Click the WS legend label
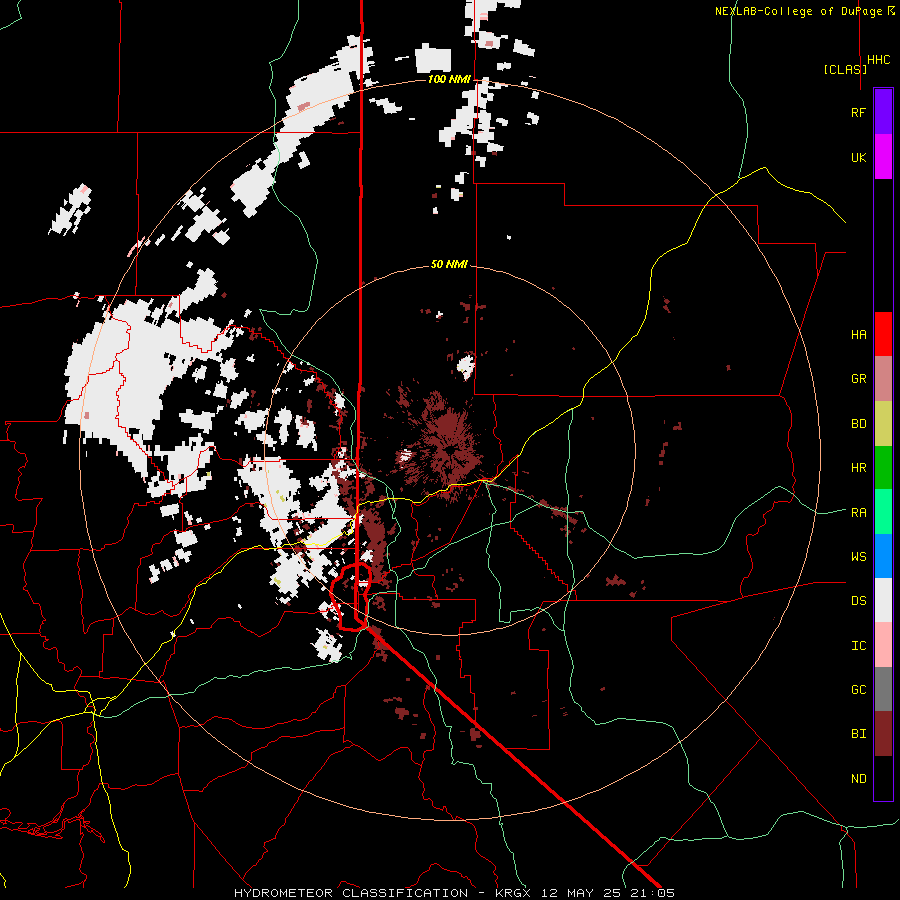This screenshot has height=900, width=900. (858, 557)
